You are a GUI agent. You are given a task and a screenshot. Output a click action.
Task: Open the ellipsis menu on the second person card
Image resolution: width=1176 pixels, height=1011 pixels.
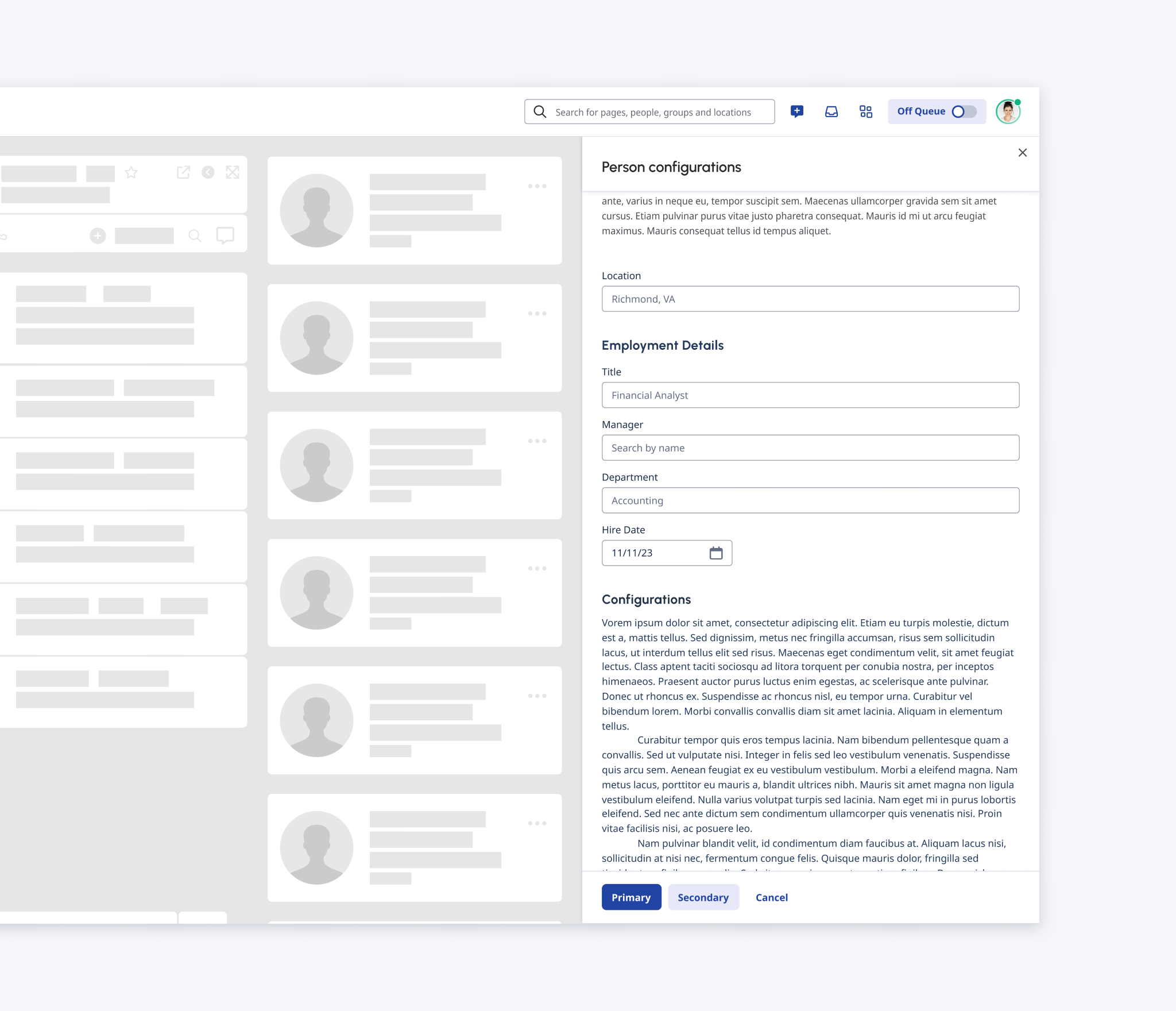(537, 313)
